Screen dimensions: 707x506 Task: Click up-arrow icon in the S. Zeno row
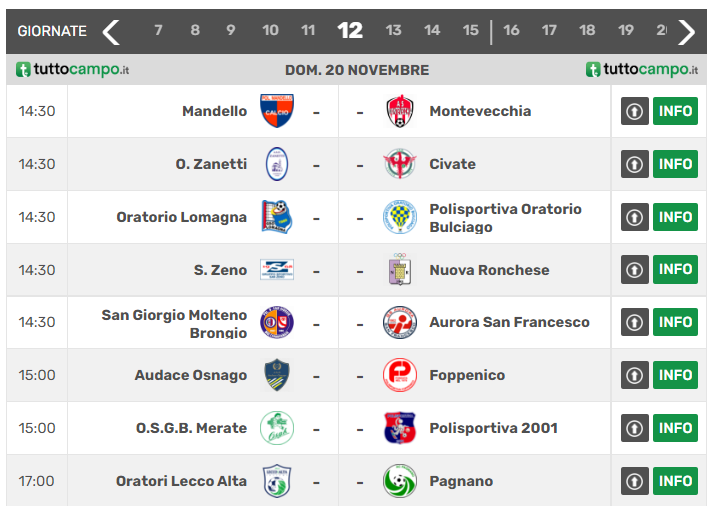[635, 270]
